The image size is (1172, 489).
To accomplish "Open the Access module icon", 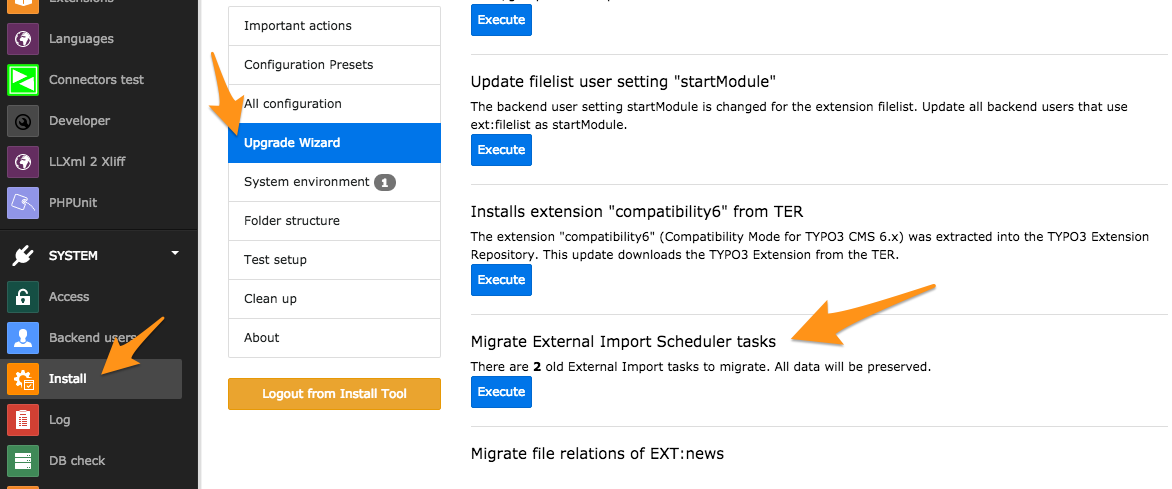I will [22, 297].
